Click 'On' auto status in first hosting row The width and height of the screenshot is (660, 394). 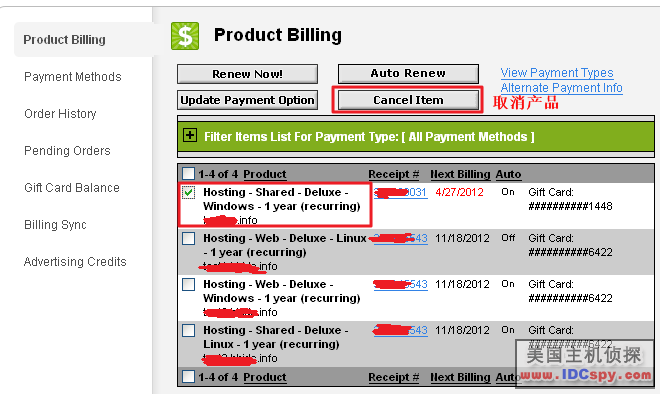(x=508, y=192)
